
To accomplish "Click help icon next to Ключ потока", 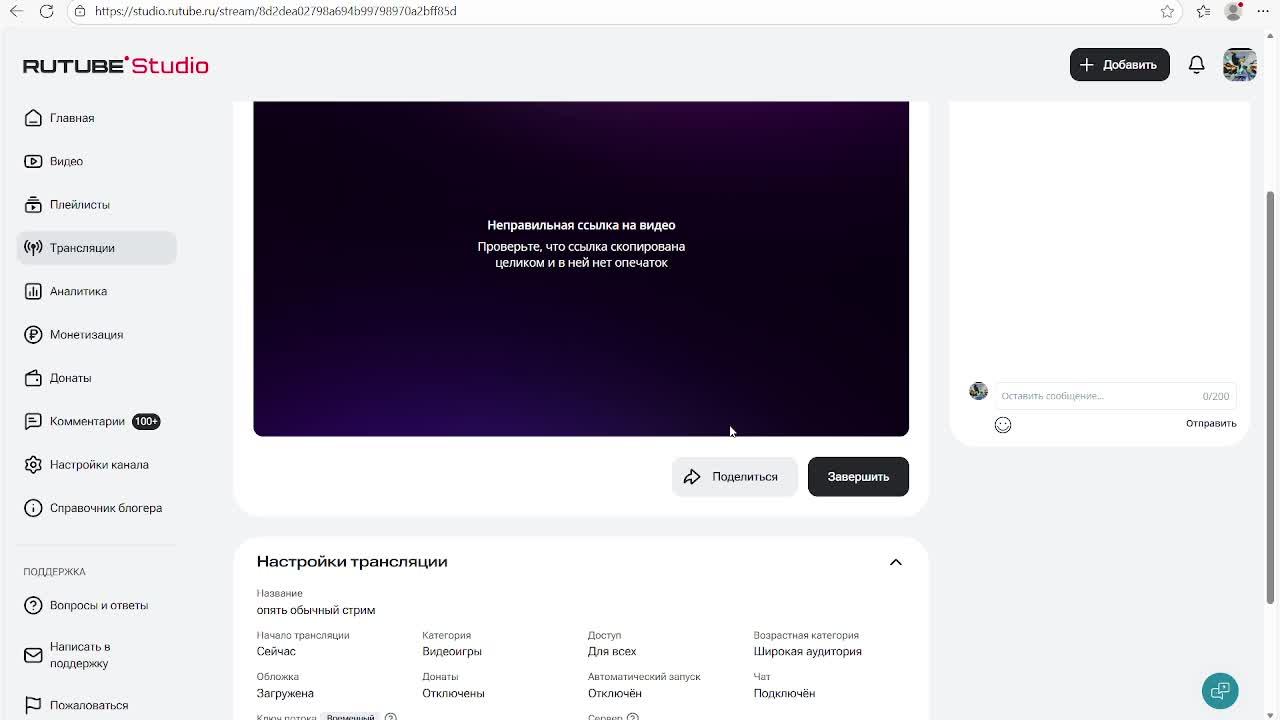I will 391,717.
